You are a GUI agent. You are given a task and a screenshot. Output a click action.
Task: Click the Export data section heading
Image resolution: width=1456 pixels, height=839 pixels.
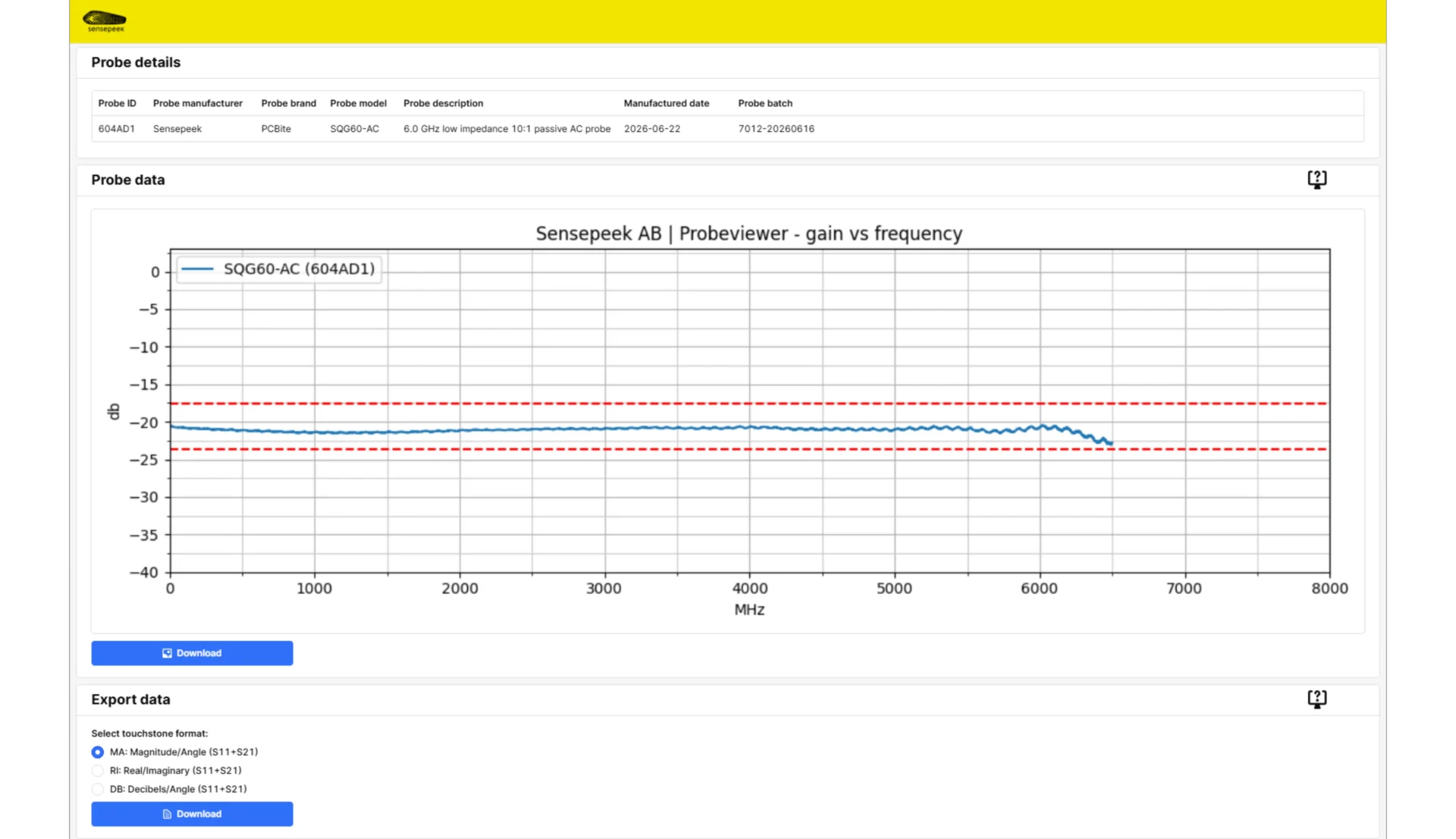130,699
